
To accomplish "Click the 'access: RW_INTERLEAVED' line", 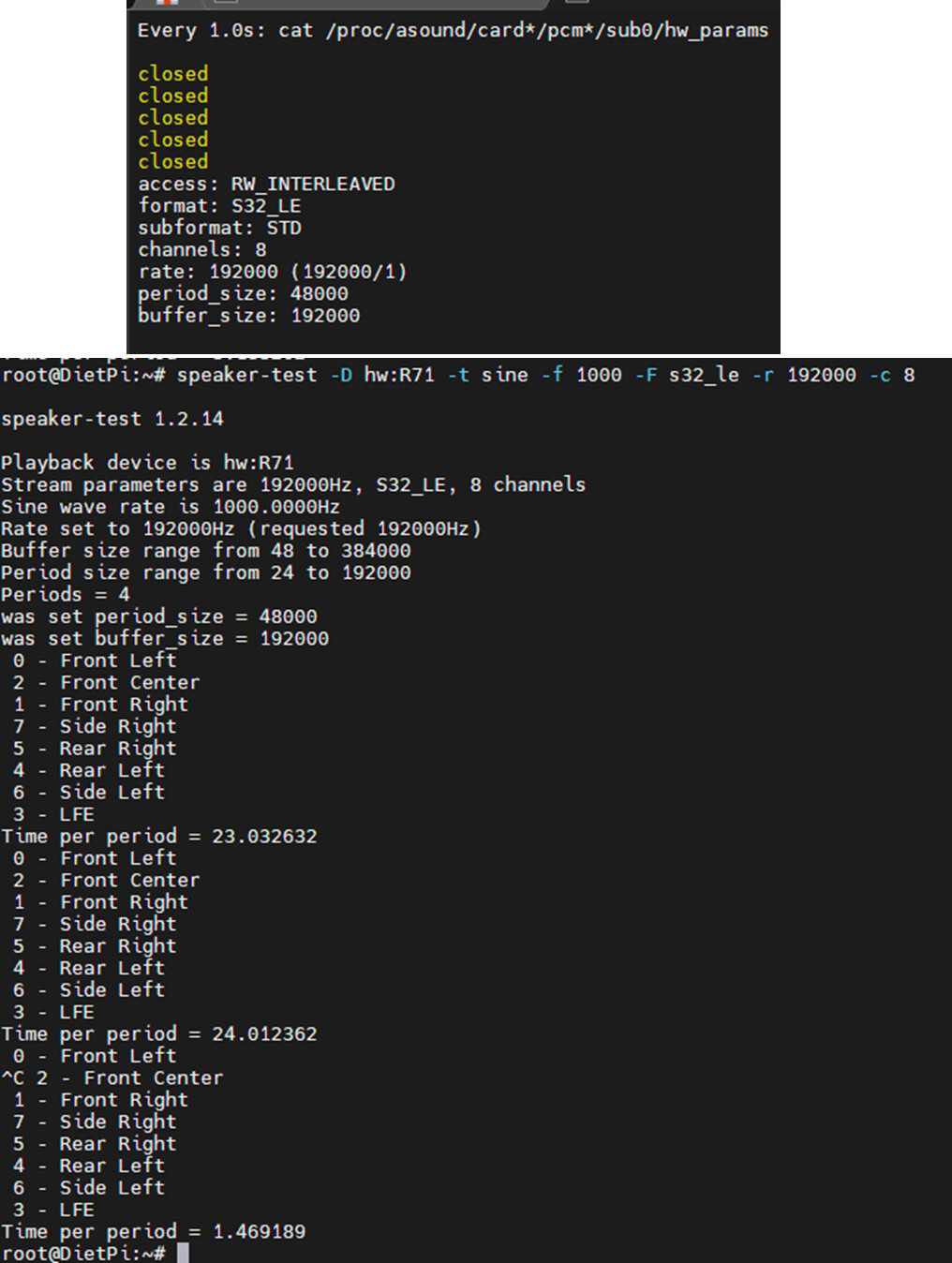I will (x=266, y=184).
